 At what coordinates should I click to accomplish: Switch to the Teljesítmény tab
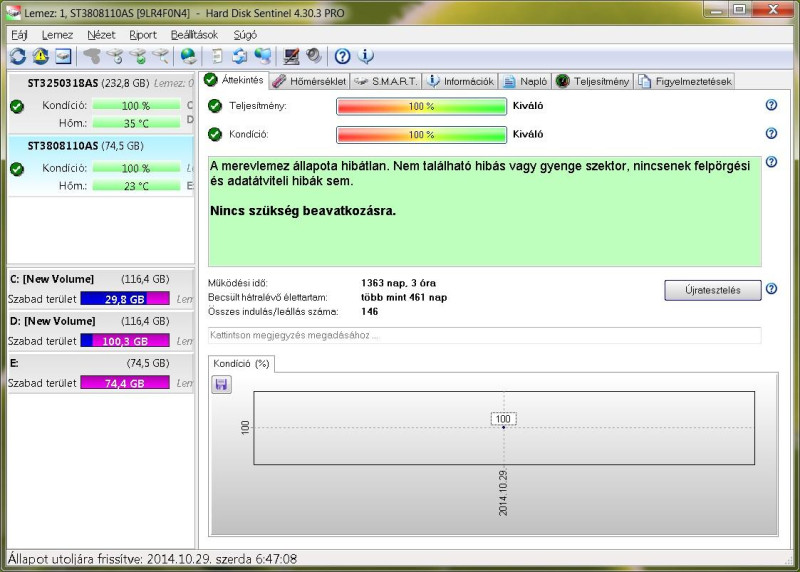click(593, 81)
